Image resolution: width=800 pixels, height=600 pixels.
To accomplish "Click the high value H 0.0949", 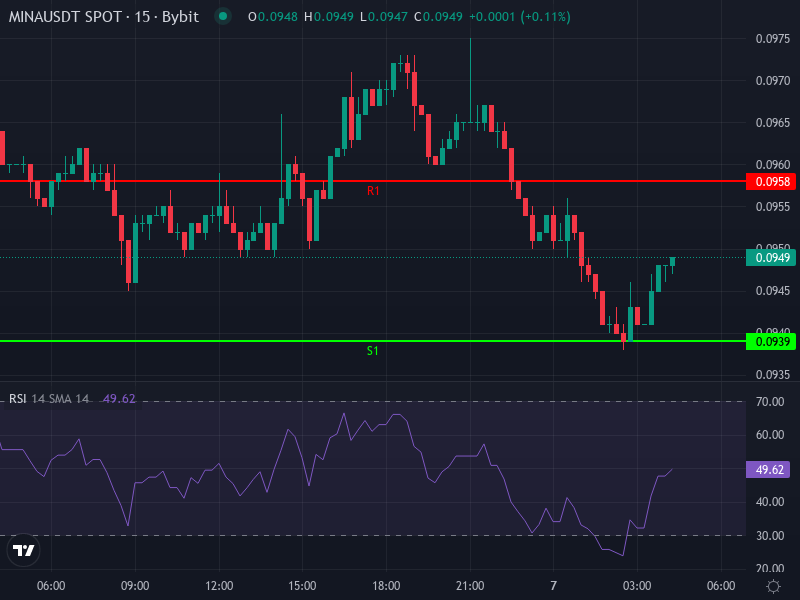I will (x=329, y=17).
